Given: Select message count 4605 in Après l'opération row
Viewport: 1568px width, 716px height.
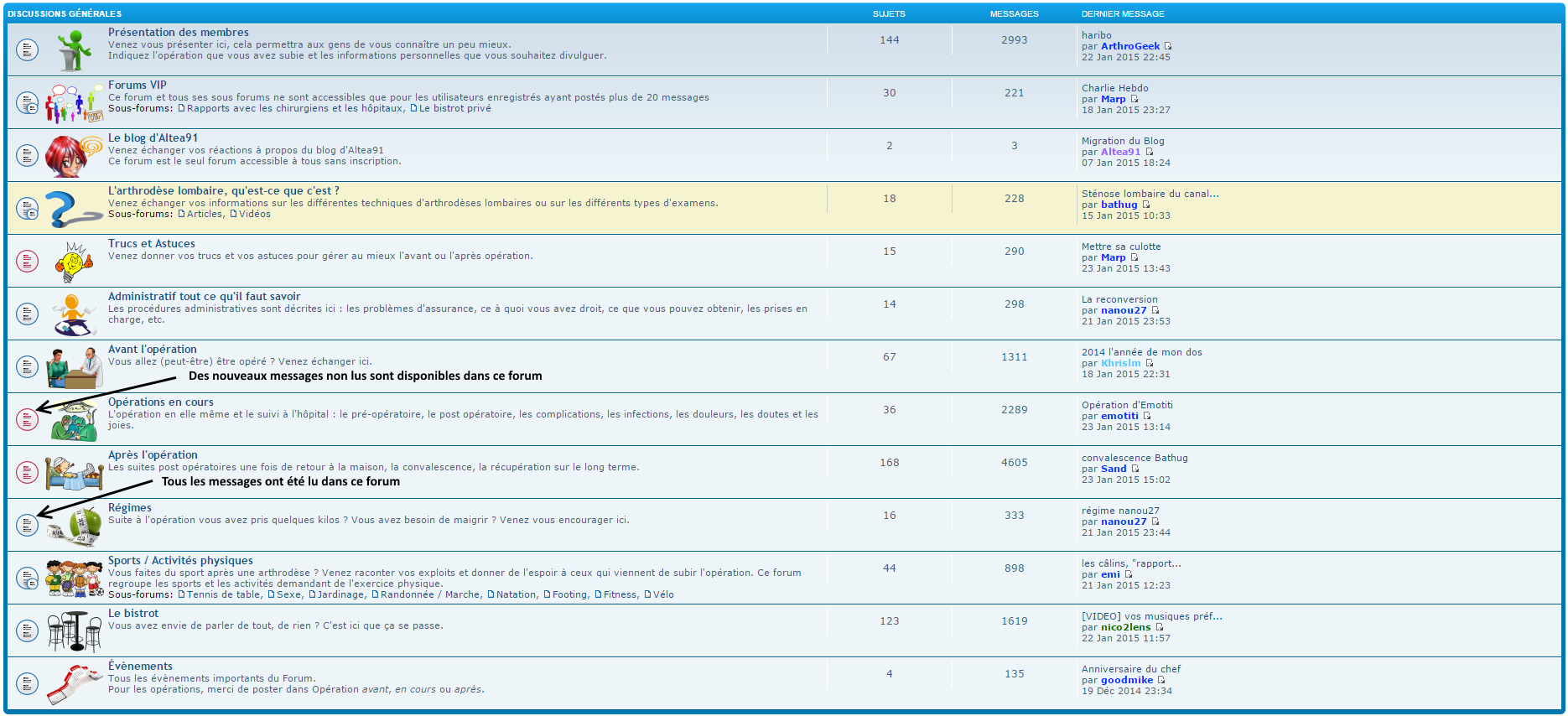Looking at the screenshot, I should pyautogui.click(x=1015, y=463).
